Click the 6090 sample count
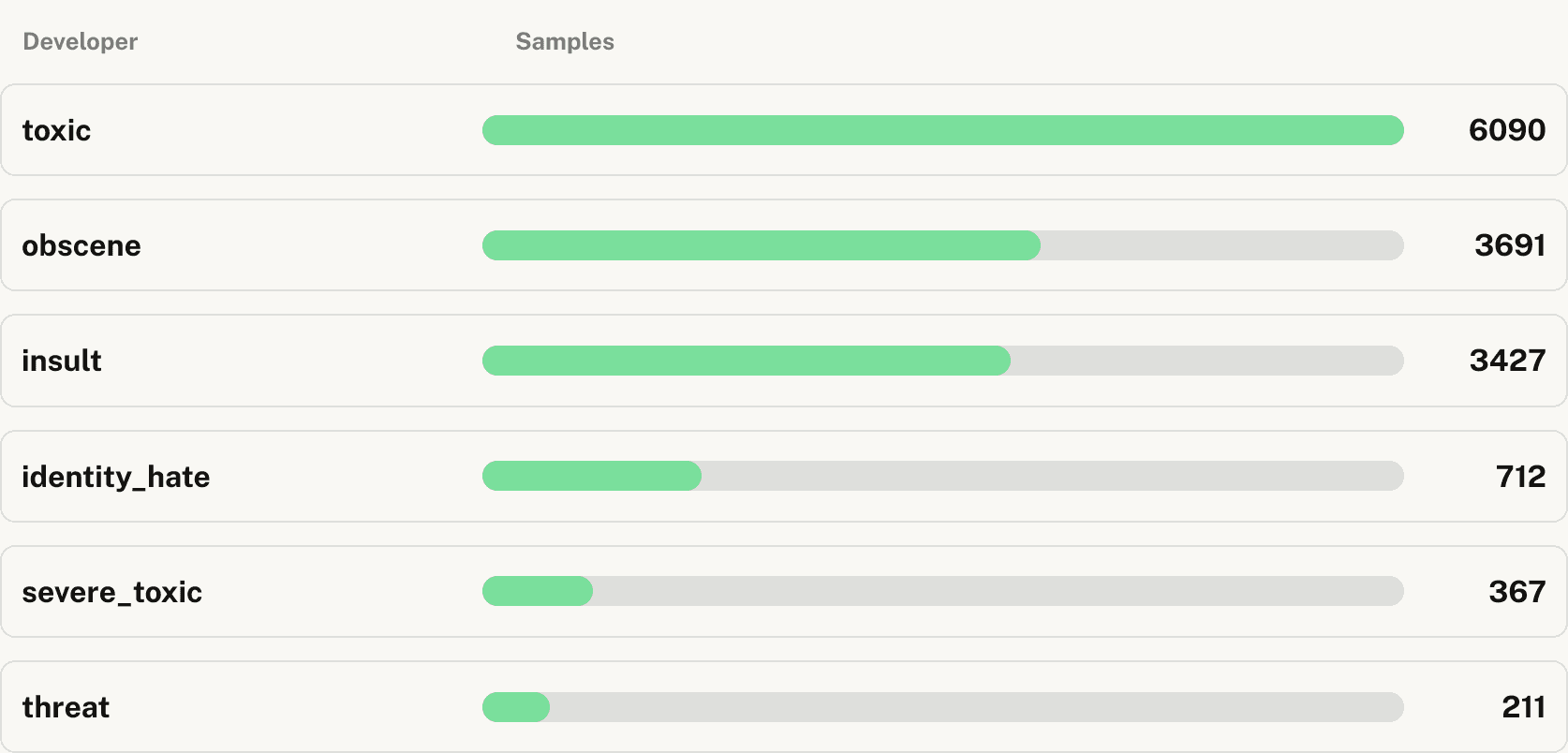Viewport: 1568px width, 753px height. point(1506,130)
